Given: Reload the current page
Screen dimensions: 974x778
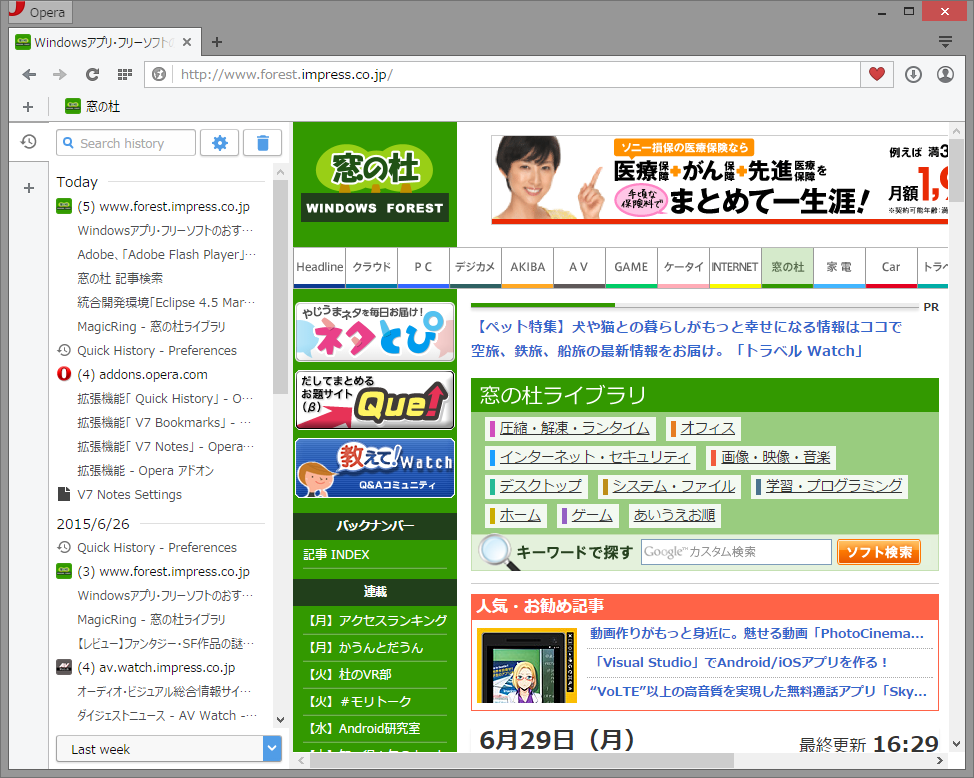Looking at the screenshot, I should point(92,73).
